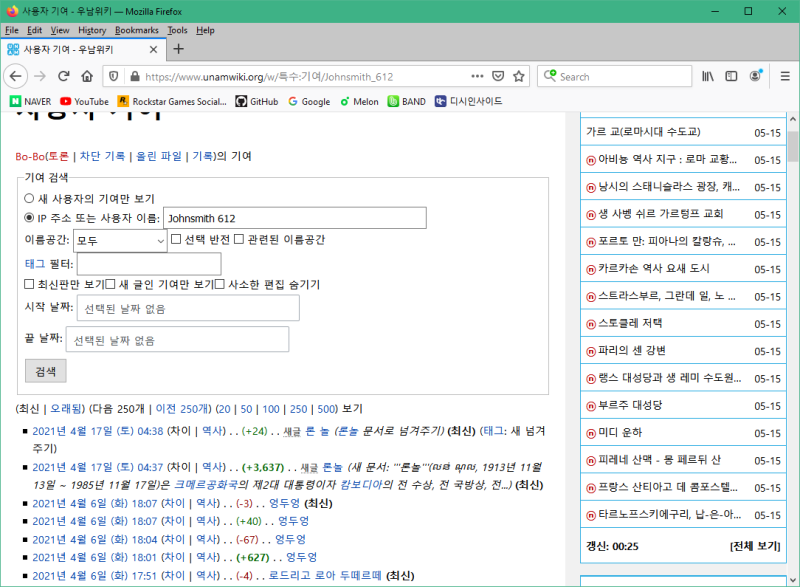Screen dimensions: 800x587
Task: Open the 끝 날짜 date picker field
Action: [178, 339]
